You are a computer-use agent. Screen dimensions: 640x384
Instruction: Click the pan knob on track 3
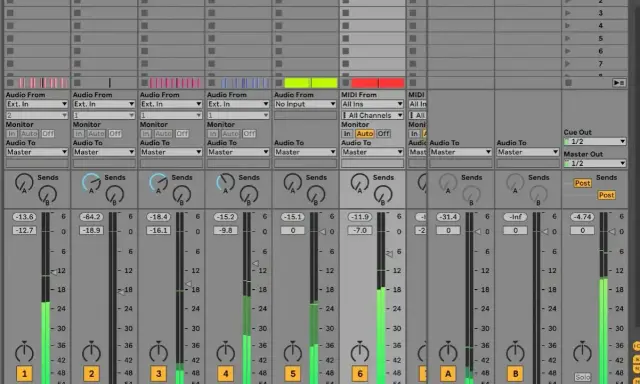pyautogui.click(x=158, y=352)
